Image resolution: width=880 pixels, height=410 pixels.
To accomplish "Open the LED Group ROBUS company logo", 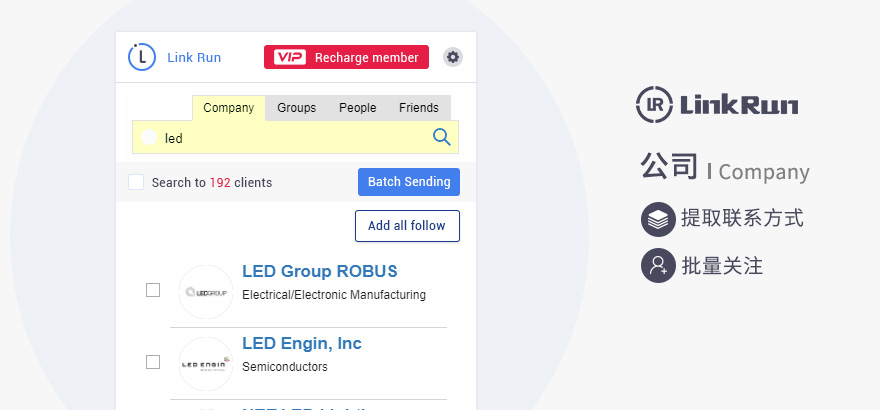I will pyautogui.click(x=205, y=292).
